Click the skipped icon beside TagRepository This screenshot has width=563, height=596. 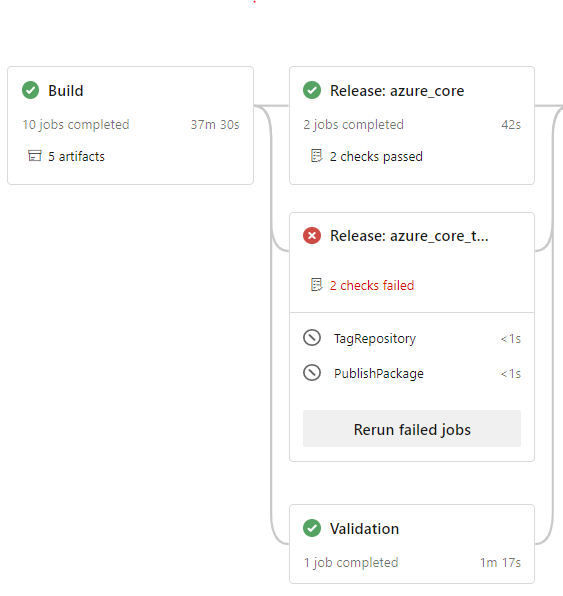point(312,338)
